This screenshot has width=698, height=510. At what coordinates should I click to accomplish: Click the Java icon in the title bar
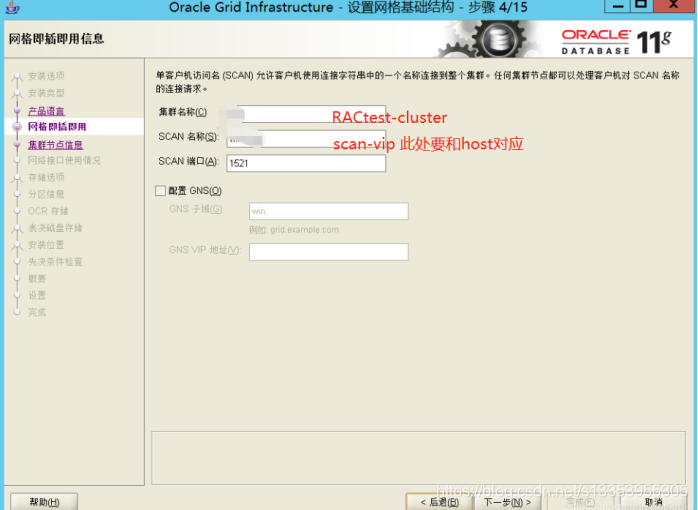[x=12, y=7]
